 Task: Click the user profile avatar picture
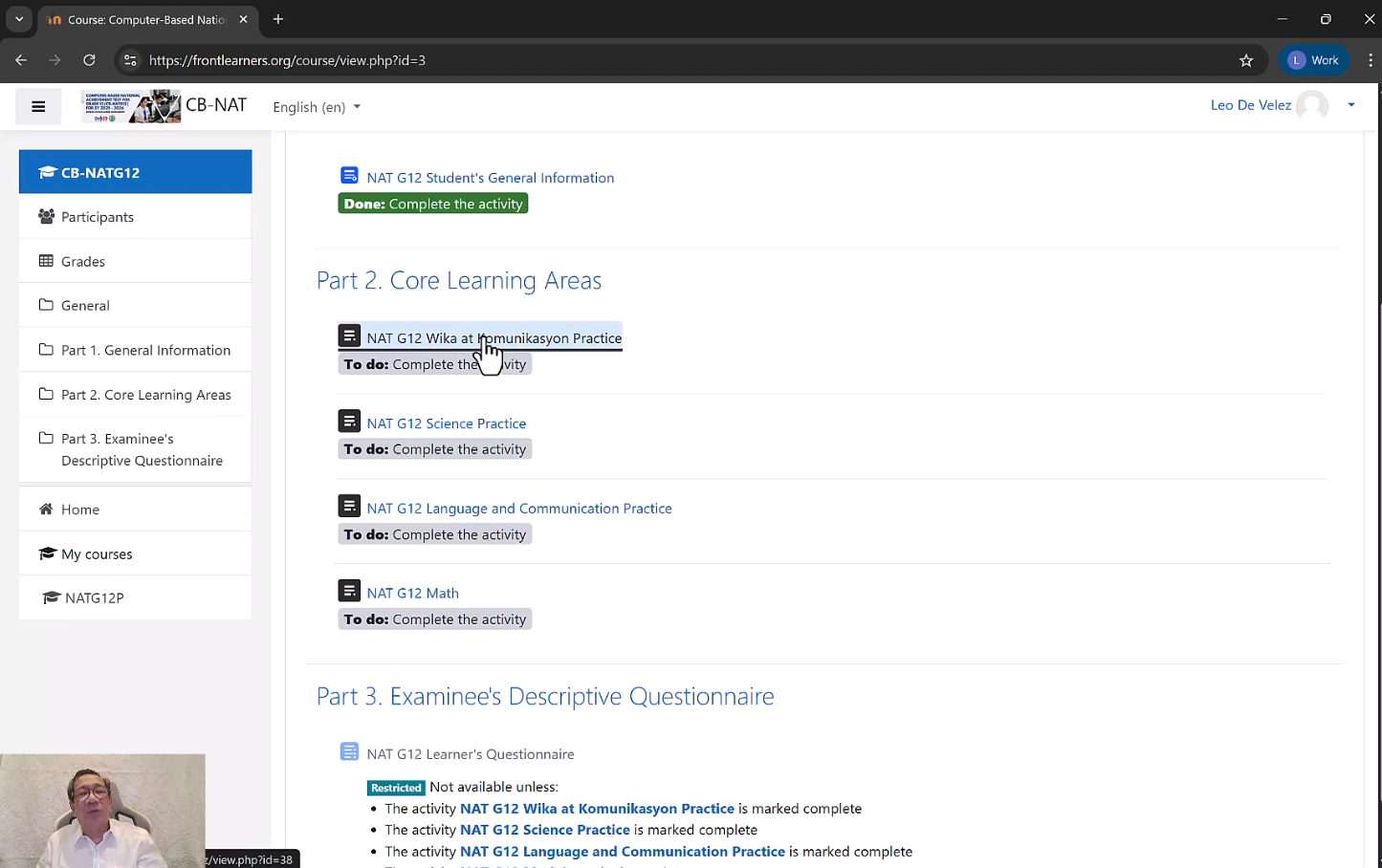(1312, 105)
